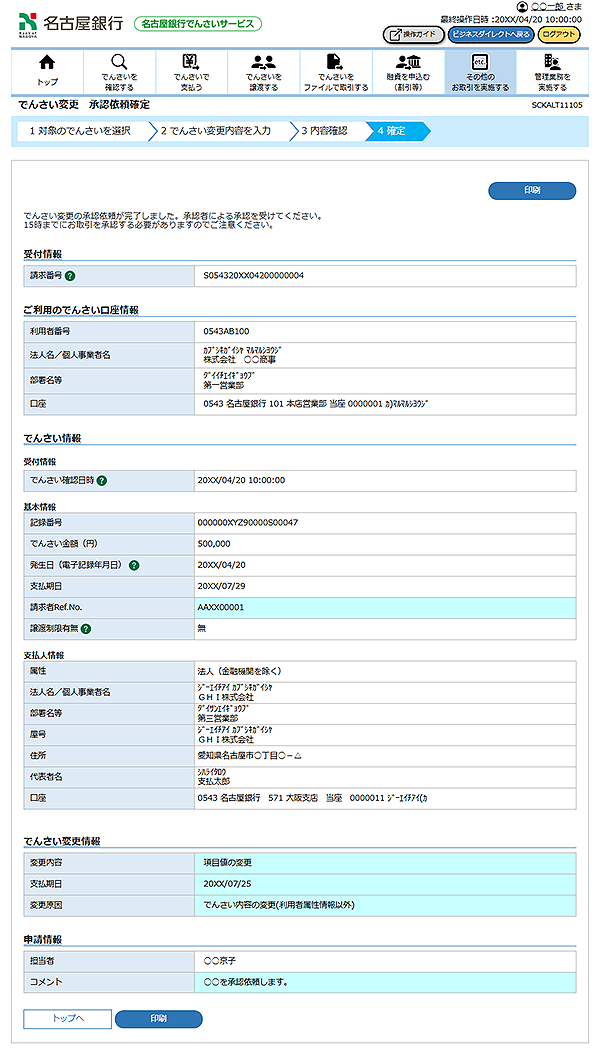Open 管理業務を実施する menu
This screenshot has height=1049, width=600.
(551, 70)
